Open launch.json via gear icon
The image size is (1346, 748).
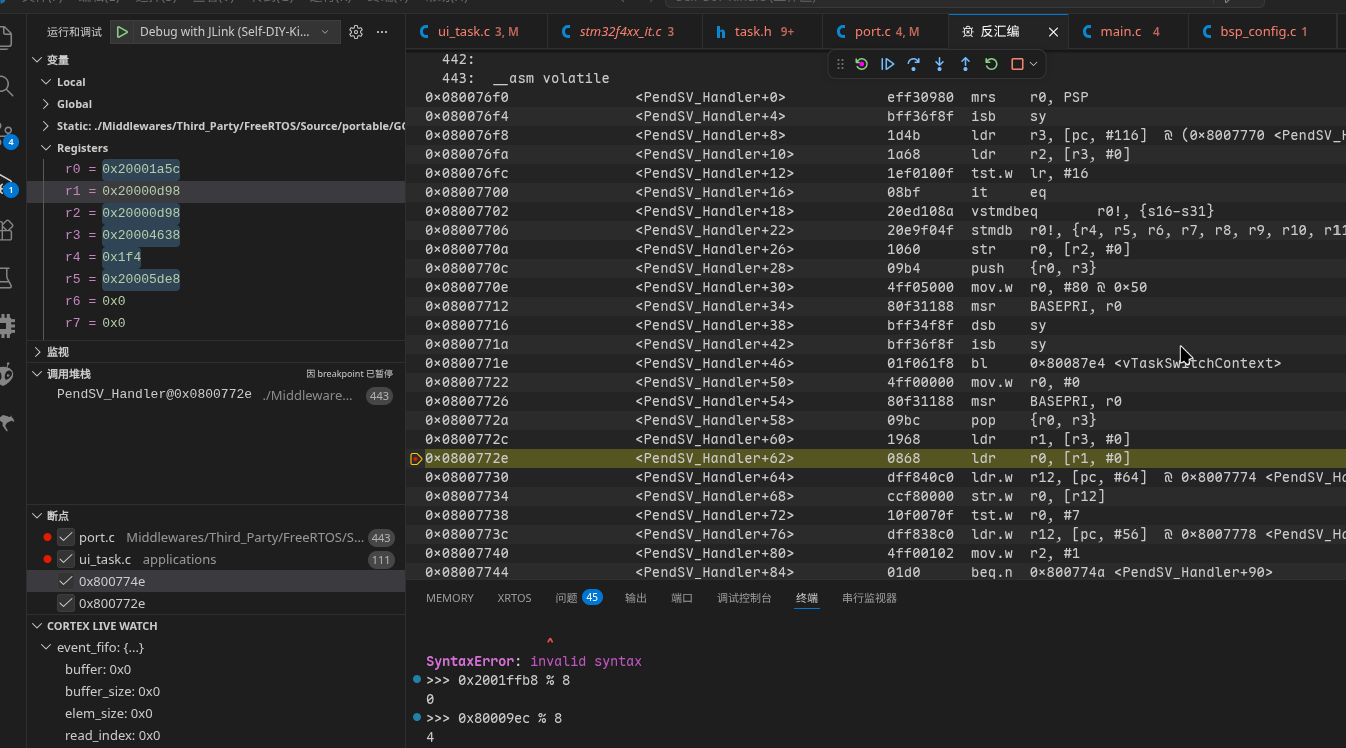click(356, 32)
